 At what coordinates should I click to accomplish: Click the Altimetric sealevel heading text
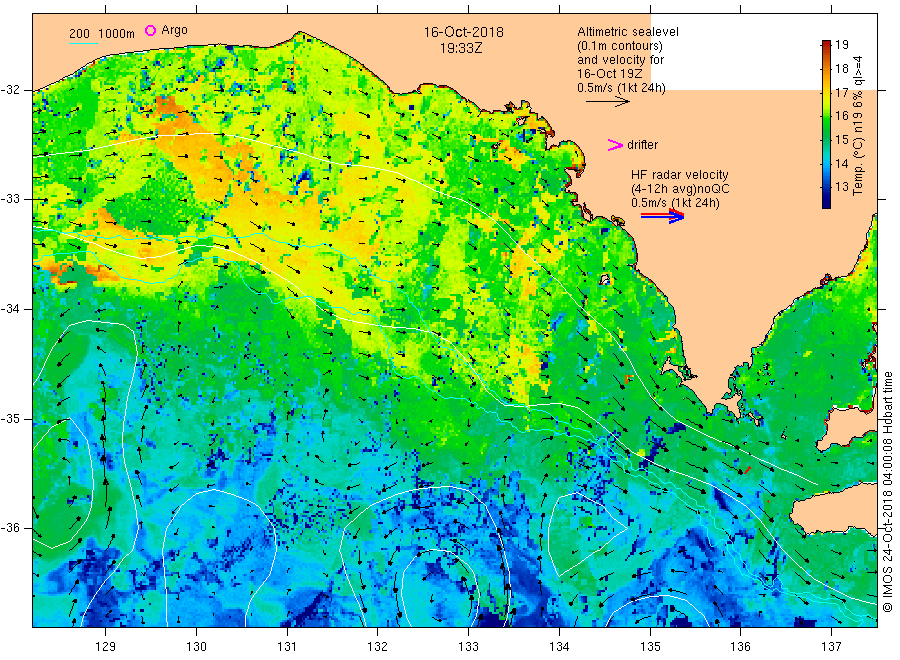627,32
